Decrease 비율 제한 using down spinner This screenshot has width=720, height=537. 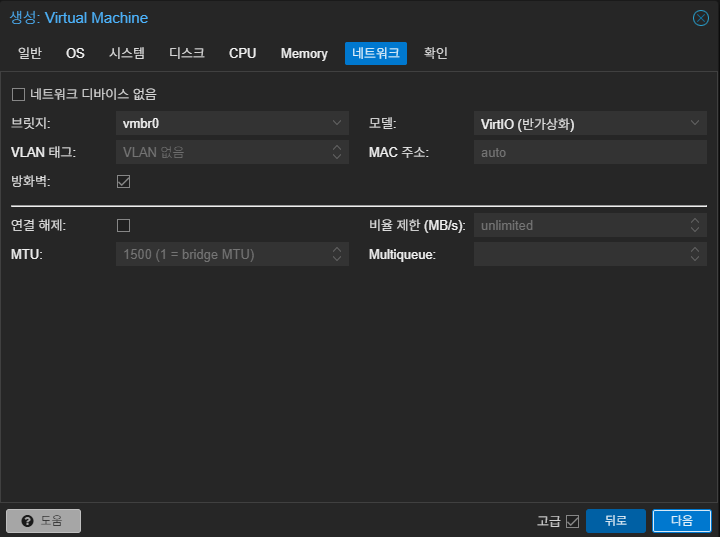(695, 230)
